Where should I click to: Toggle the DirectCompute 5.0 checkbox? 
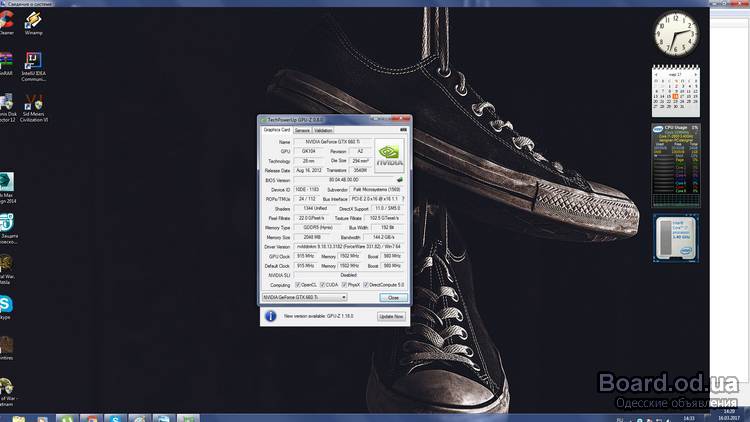coord(366,285)
